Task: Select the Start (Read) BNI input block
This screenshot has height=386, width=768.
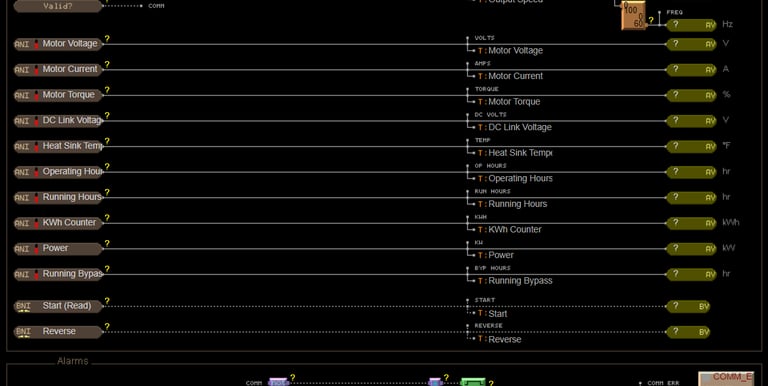Action: click(58, 306)
